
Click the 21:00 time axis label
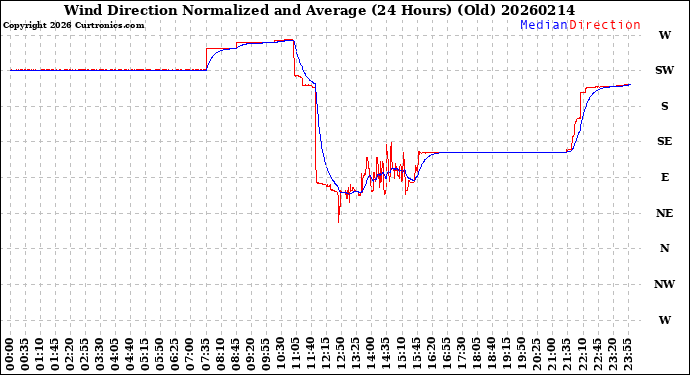pos(551,355)
